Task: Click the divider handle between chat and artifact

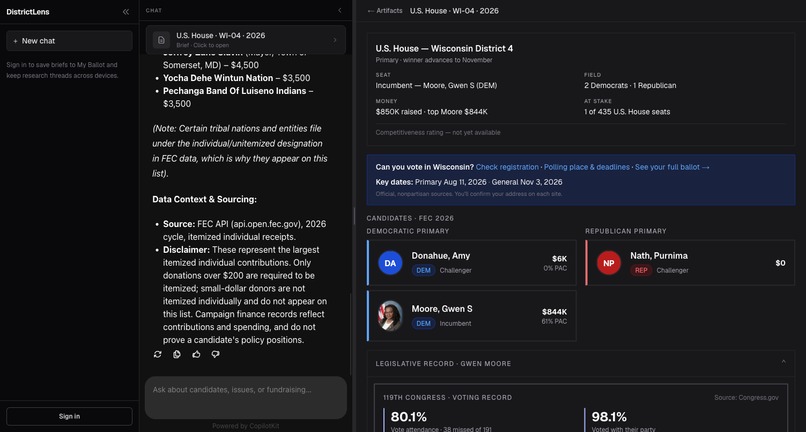Action: (x=354, y=216)
